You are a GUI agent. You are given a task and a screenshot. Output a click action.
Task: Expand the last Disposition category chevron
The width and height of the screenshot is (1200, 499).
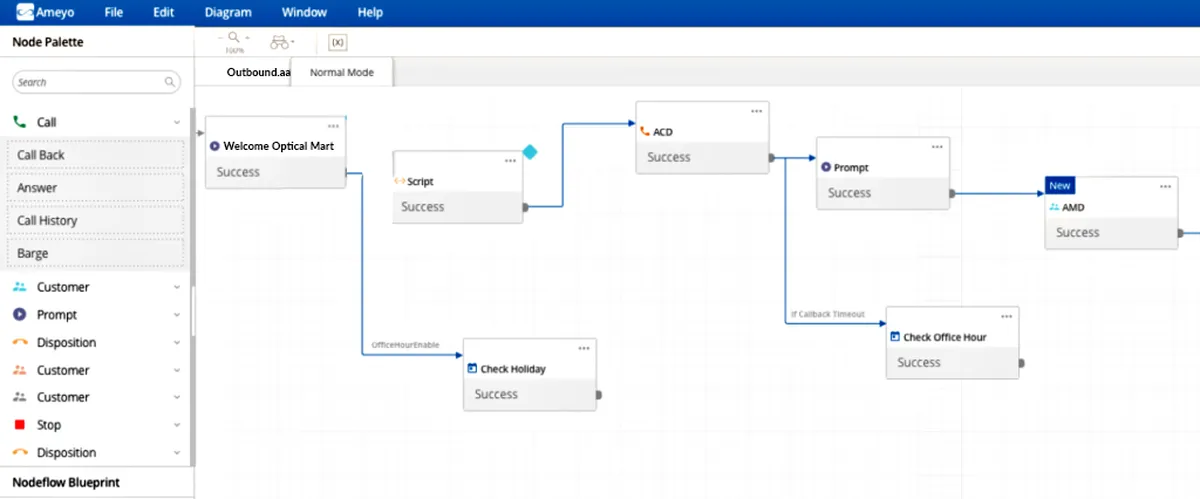pyautogui.click(x=177, y=453)
